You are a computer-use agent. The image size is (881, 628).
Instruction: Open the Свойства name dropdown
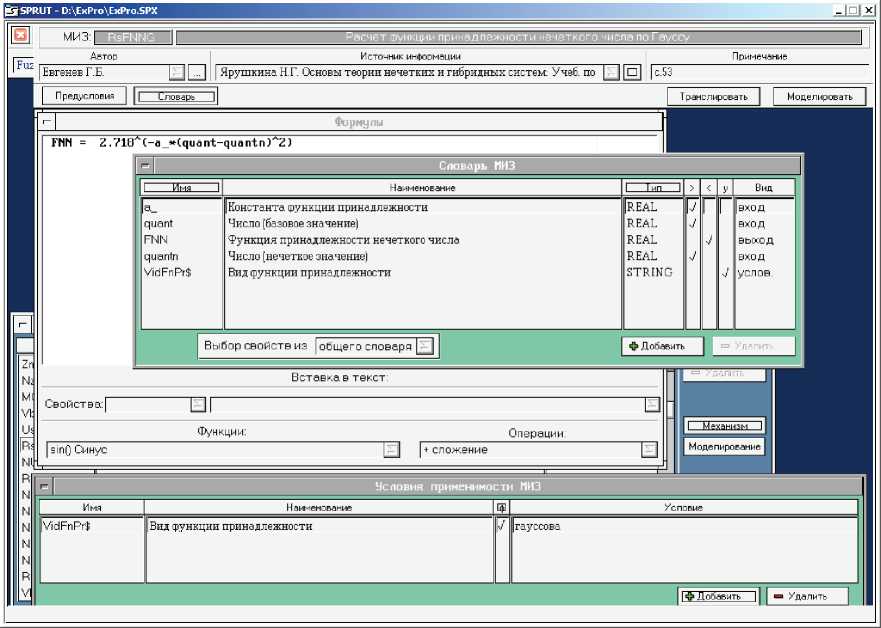click(x=198, y=404)
